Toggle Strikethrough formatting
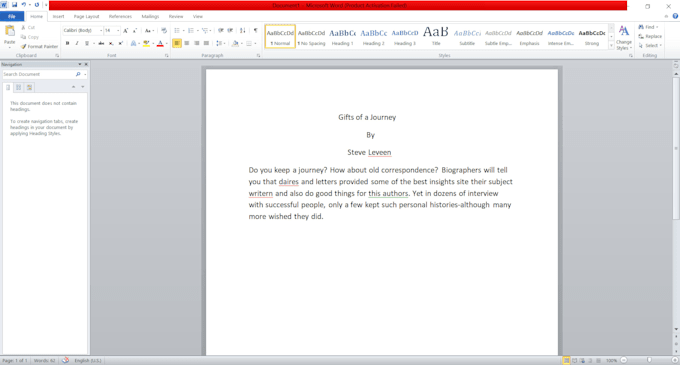Image resolution: width=680 pixels, height=365 pixels. [101, 43]
